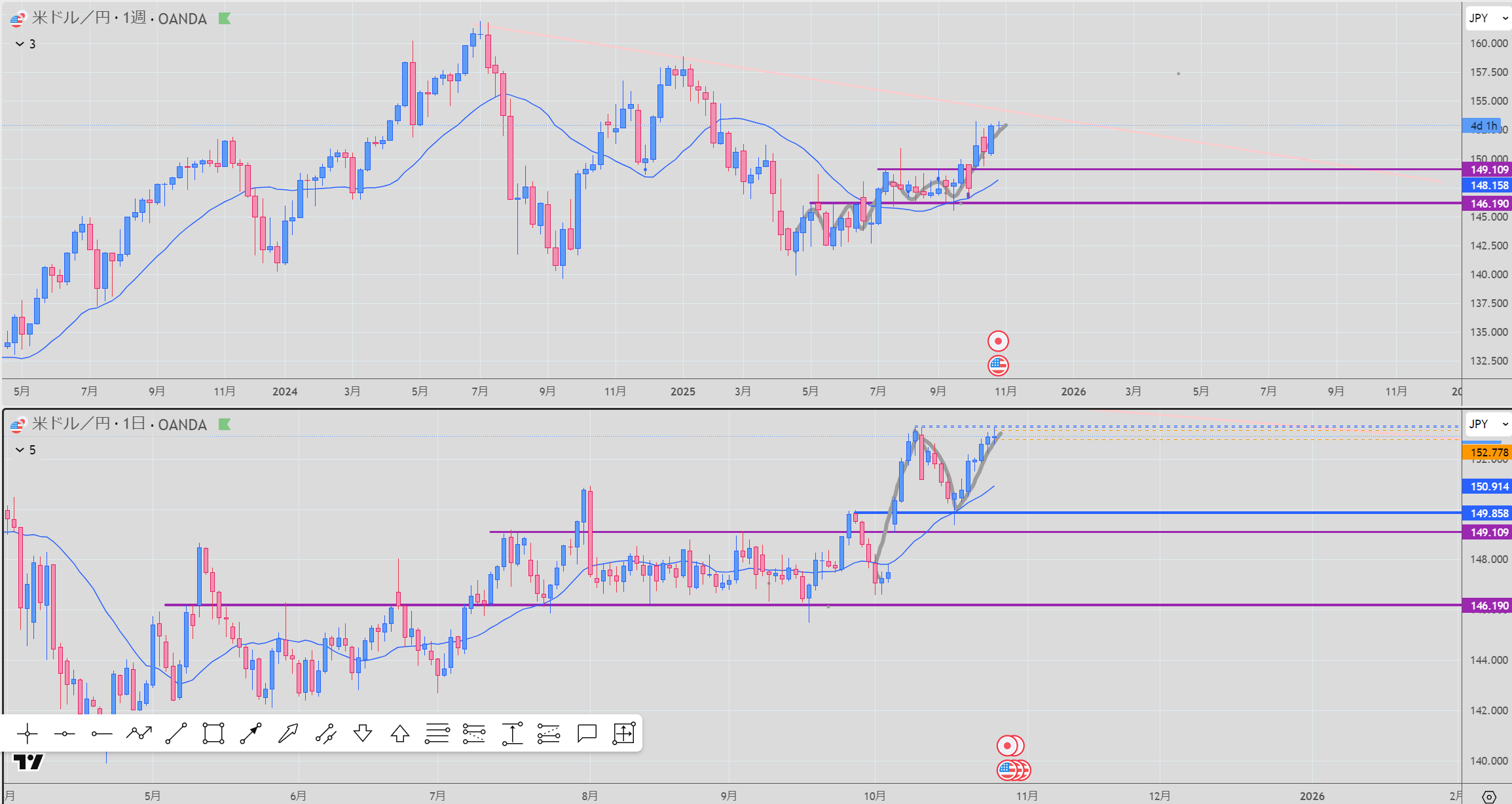Click Japan economic event marker on weekly chart
This screenshot has height=804, width=1512.
tap(998, 341)
